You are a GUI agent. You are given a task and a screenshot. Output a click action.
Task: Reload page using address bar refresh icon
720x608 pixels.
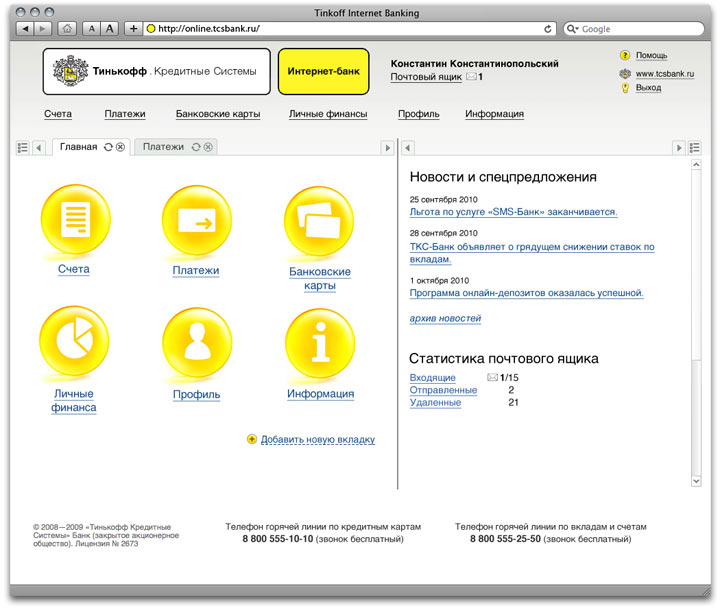(548, 29)
